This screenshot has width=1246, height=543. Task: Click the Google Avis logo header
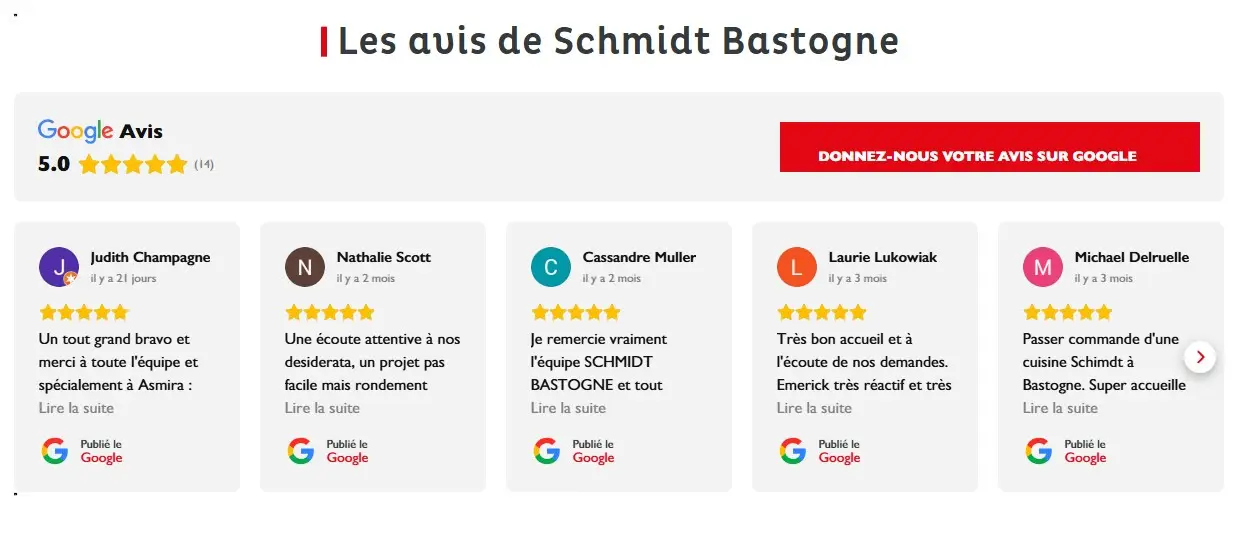pyautogui.click(x=100, y=131)
